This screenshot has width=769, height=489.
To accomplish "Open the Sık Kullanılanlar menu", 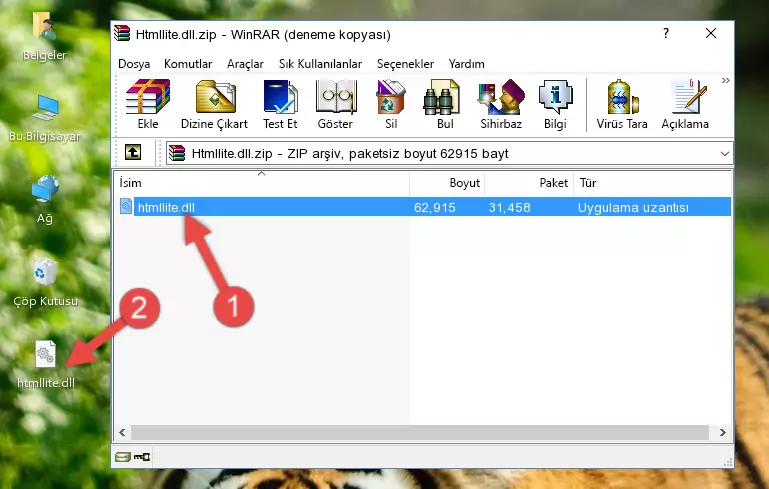I will tap(320, 64).
